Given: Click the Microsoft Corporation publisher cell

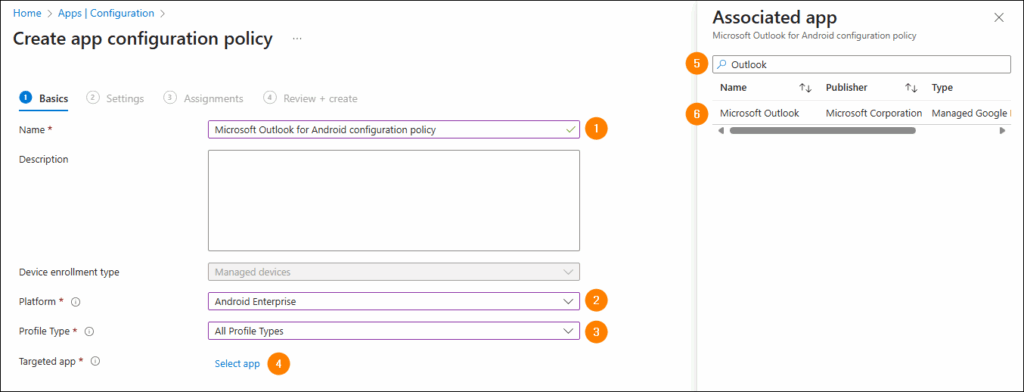Looking at the screenshot, I should tap(874, 113).
